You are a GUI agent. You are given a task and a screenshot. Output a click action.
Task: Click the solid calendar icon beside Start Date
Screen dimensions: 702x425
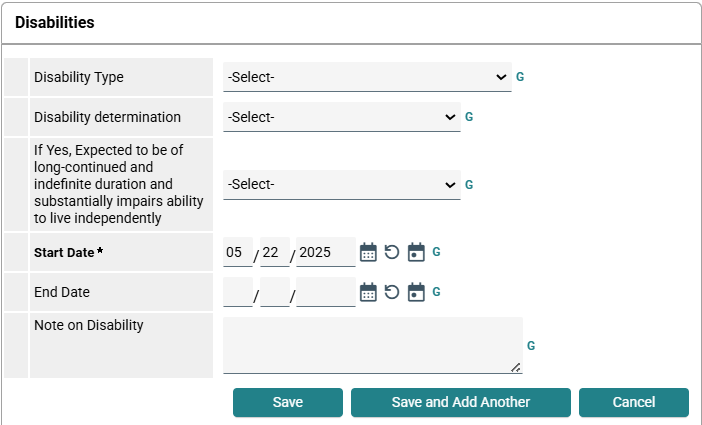(416, 252)
